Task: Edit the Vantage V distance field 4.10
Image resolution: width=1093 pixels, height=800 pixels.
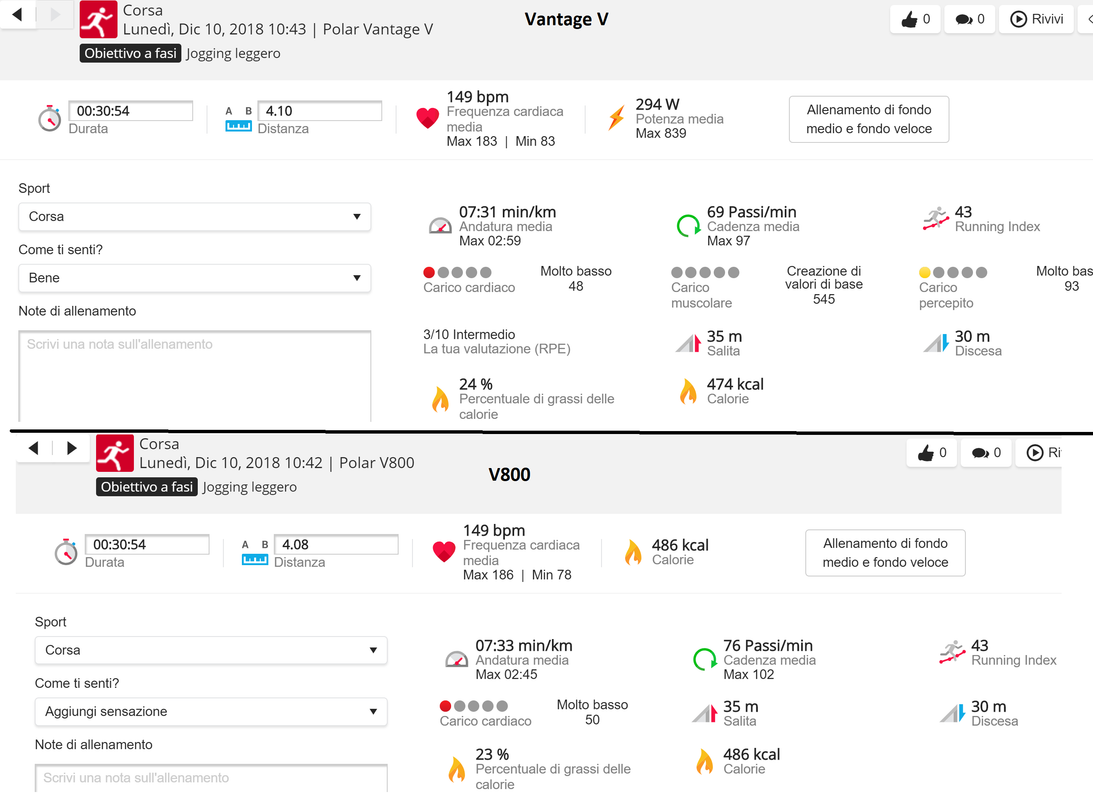Action: click(x=320, y=111)
